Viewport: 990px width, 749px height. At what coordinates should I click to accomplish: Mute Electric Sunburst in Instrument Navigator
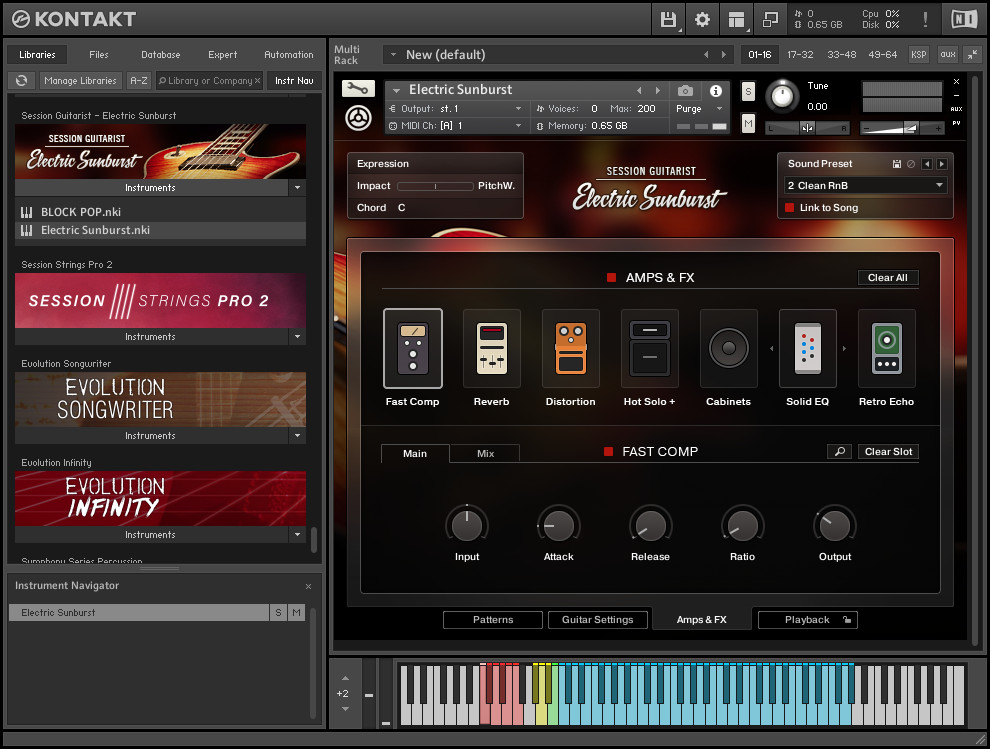point(296,613)
